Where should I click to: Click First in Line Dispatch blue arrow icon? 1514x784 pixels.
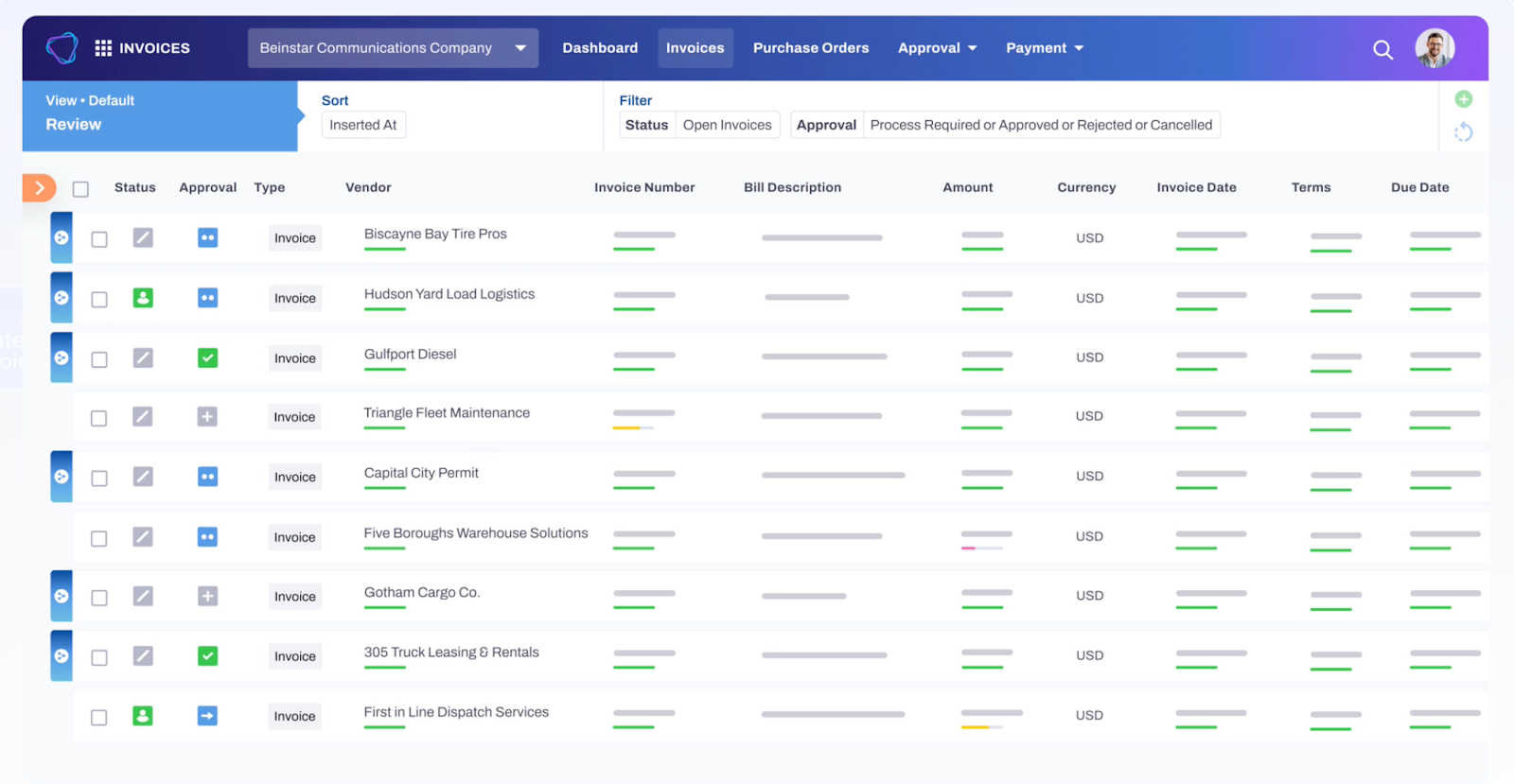[x=207, y=716]
